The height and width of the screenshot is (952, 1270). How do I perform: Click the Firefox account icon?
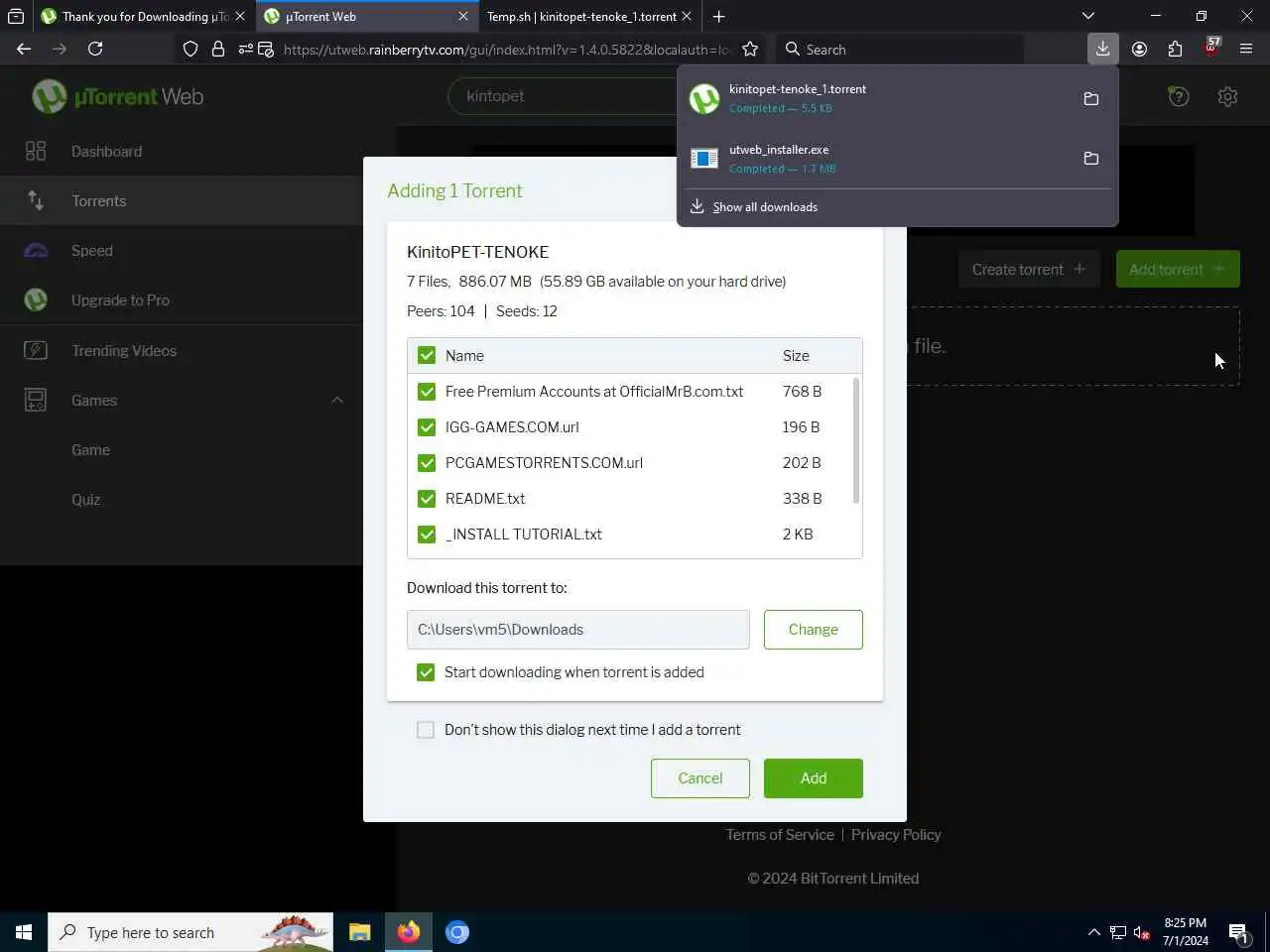(1139, 49)
